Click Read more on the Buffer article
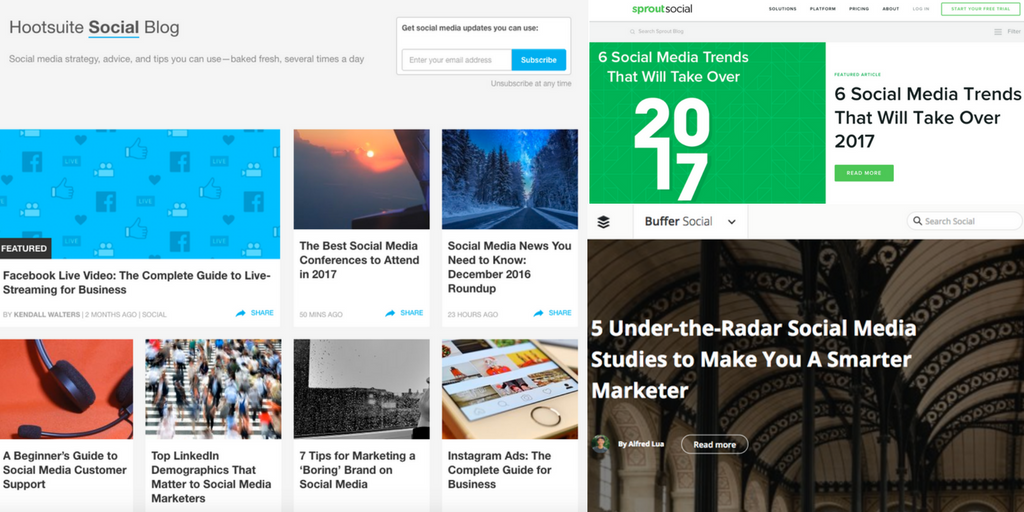The width and height of the screenshot is (1024, 512). click(714, 445)
